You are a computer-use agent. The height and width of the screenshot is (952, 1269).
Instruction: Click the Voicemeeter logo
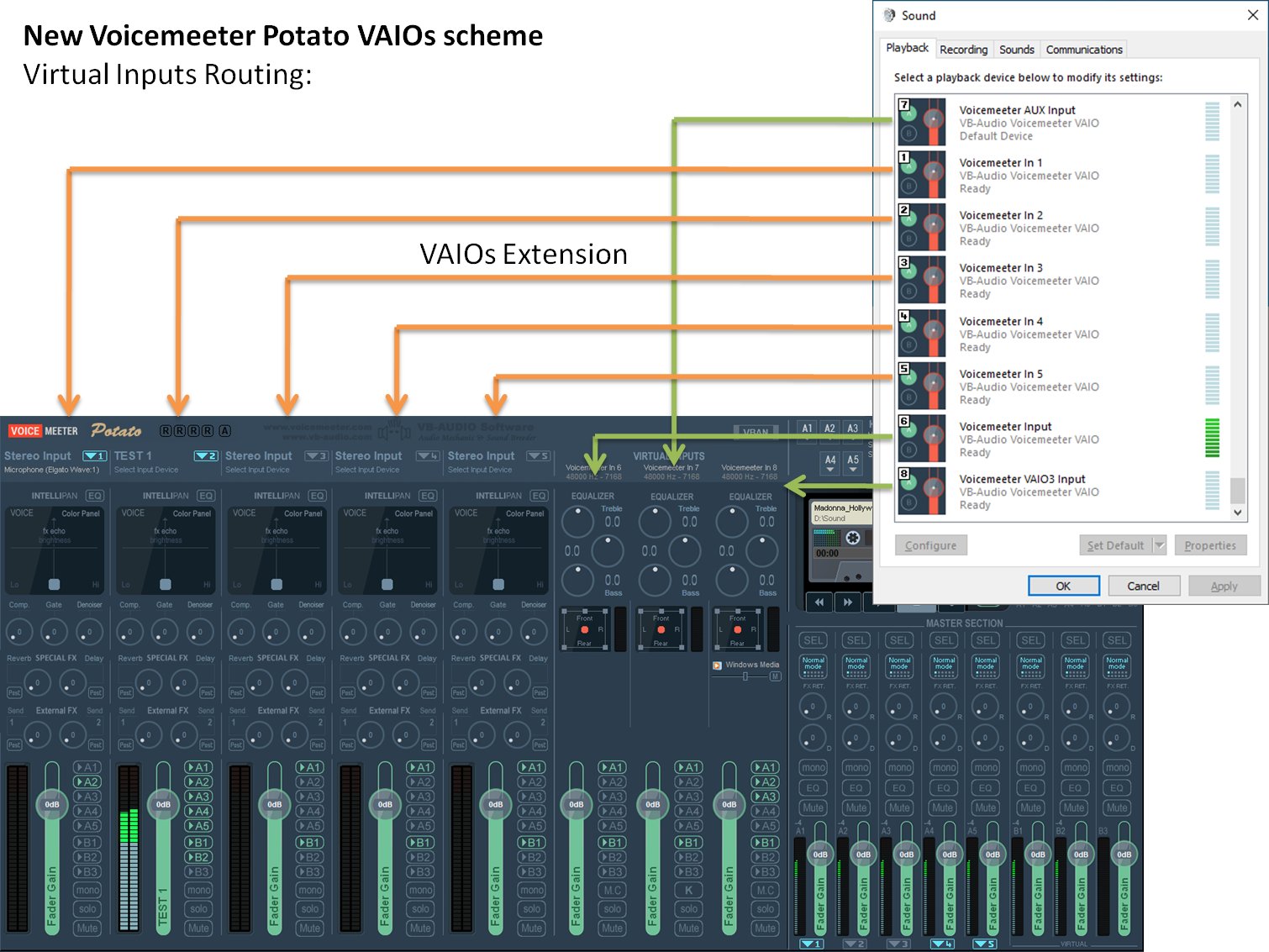click(44, 431)
